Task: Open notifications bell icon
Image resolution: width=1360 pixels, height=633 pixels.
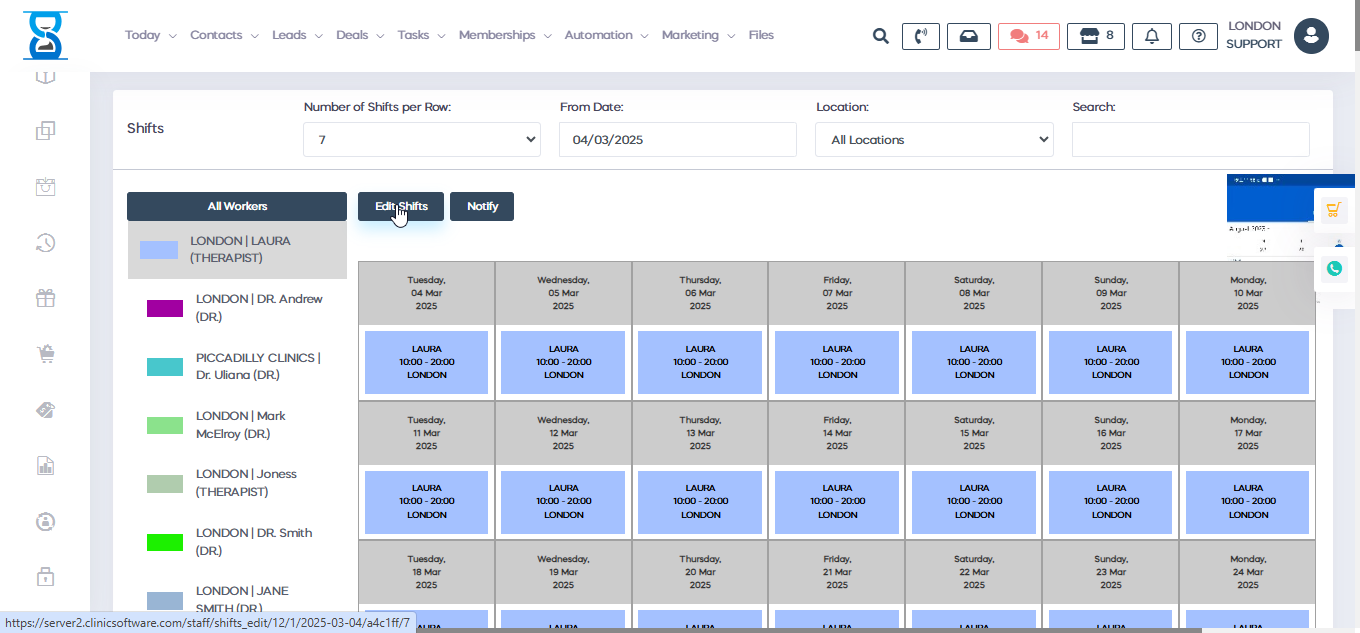Action: pos(1152,36)
